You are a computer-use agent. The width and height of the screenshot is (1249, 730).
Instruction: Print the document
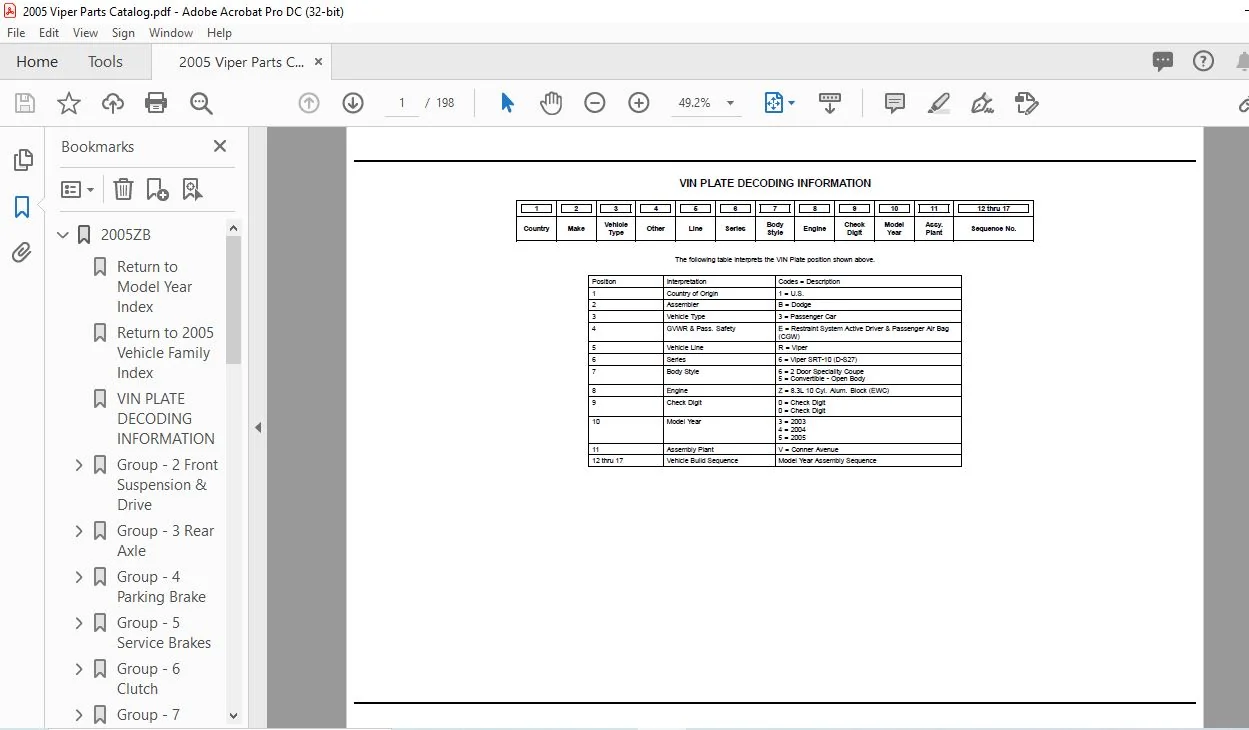click(x=156, y=103)
